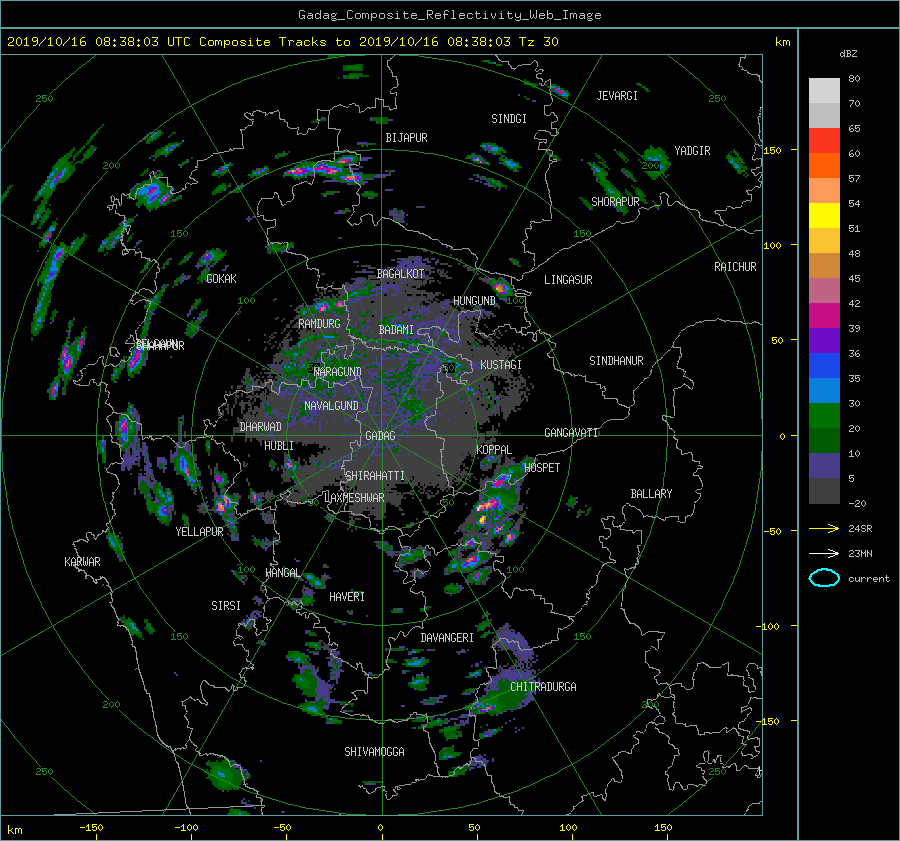The width and height of the screenshot is (900, 841).
Task: Click the HUBLI label
Action: pos(279,446)
